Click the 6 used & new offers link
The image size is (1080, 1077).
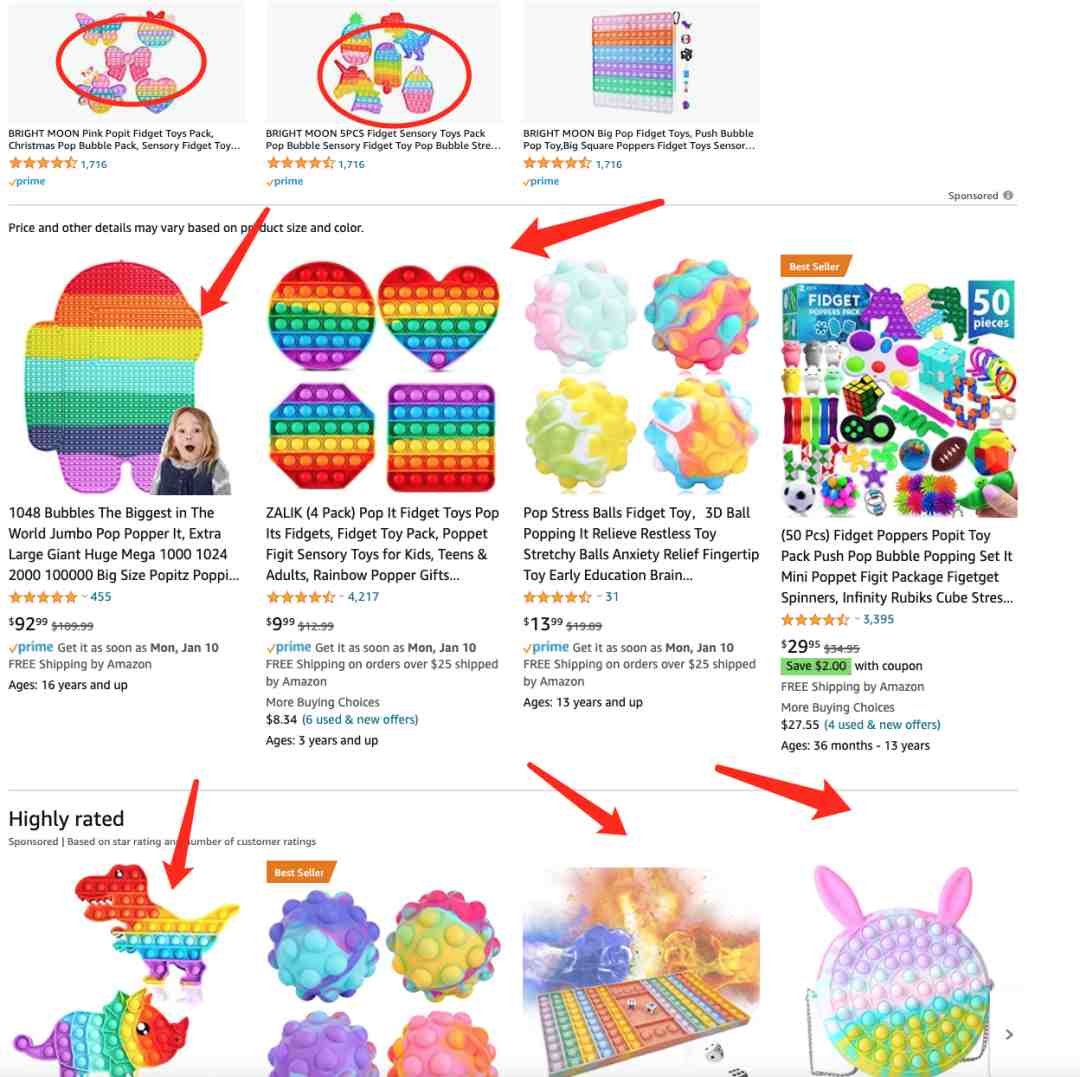coord(360,720)
